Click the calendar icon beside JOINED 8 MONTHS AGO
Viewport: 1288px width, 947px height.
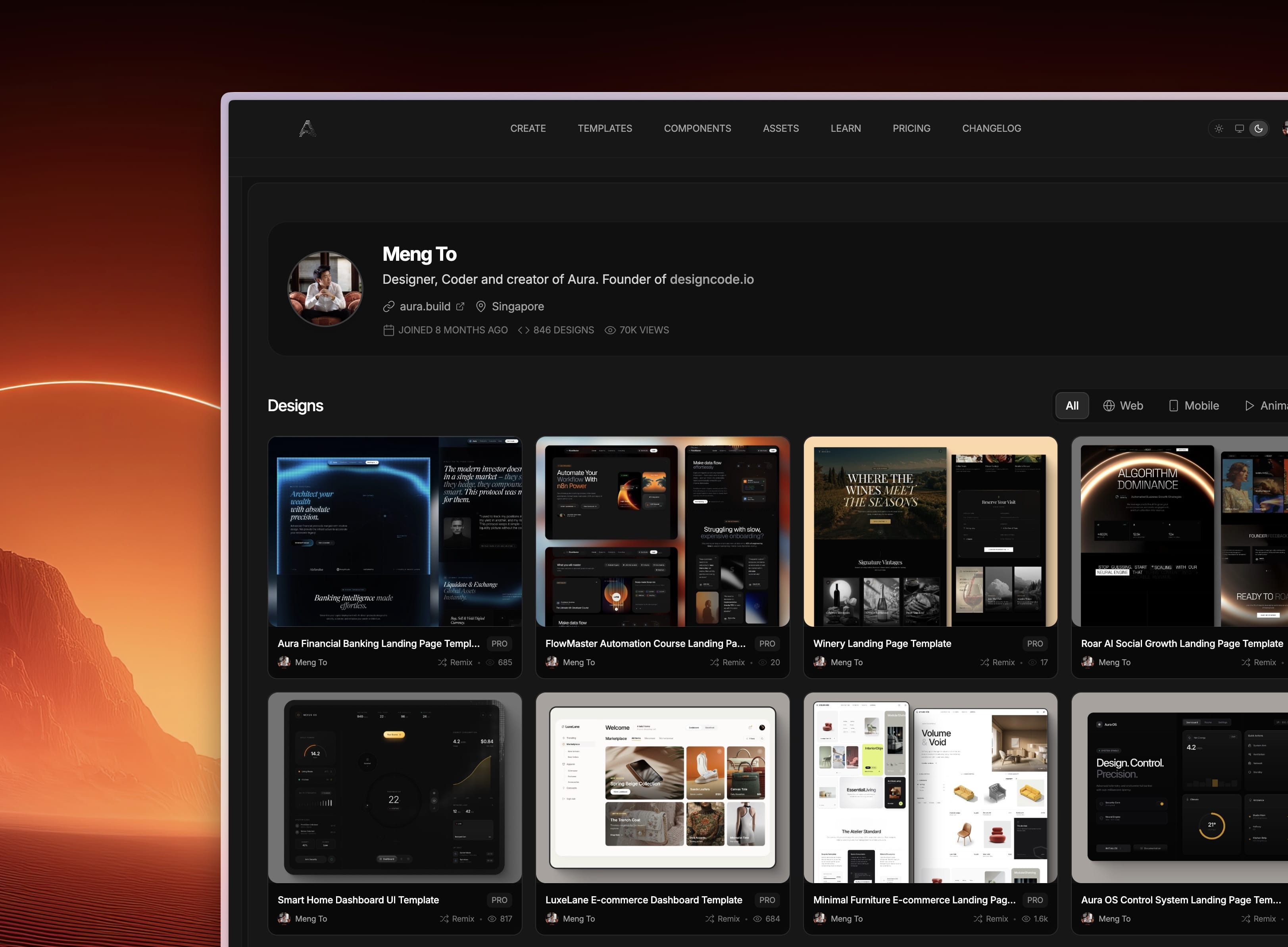(x=388, y=329)
